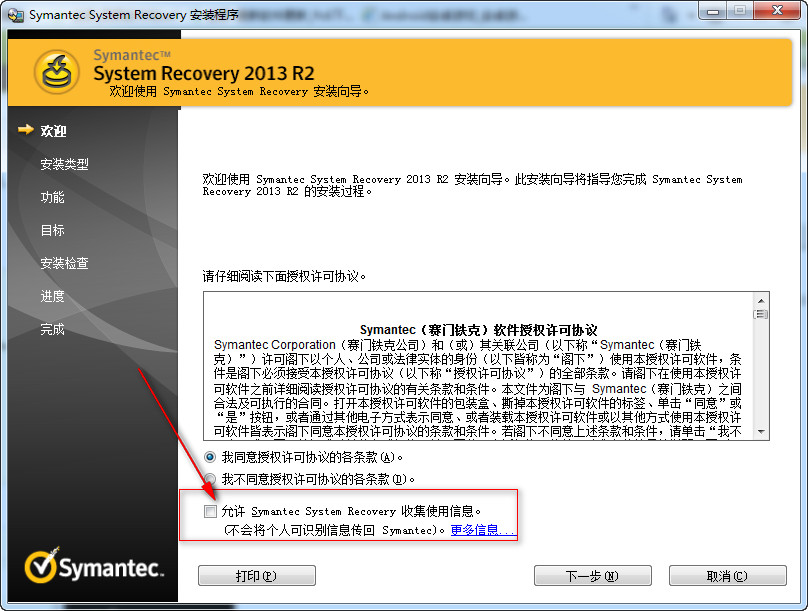Viewport: 808px width, 611px height.
Task: Click the orange arrow beside 欢迎
Action: pos(26,129)
